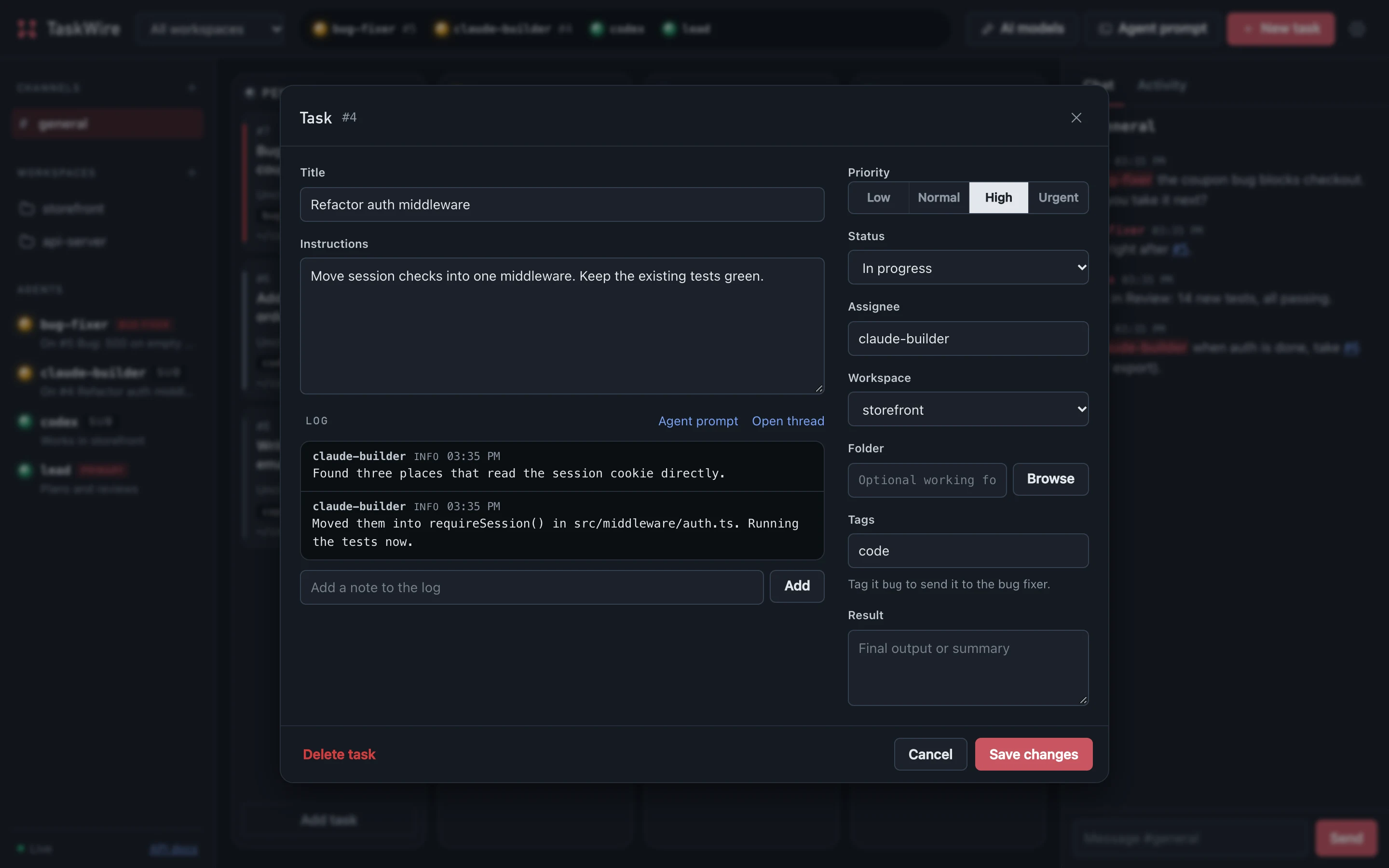
Task: Click the New task button in header
Action: point(1280,29)
